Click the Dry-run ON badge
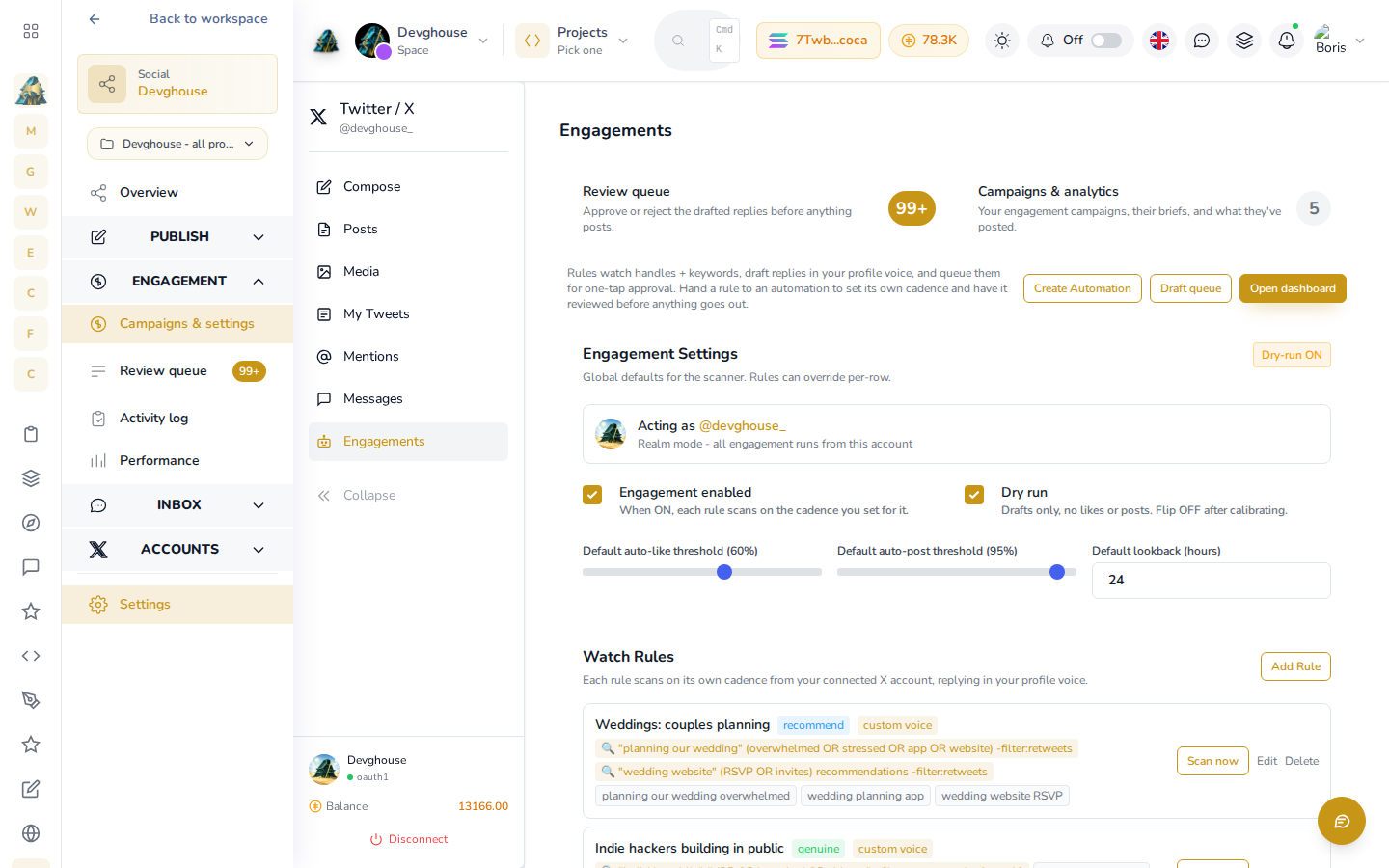Screen dimensions: 1389x868 click(1292, 355)
